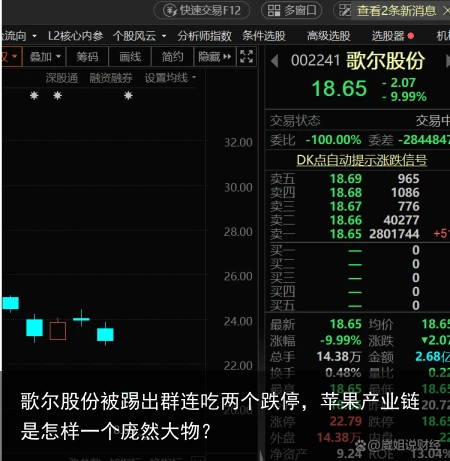Screen dimensions: 450x461
Task: Click the 深股通 label
Action: tap(62, 78)
